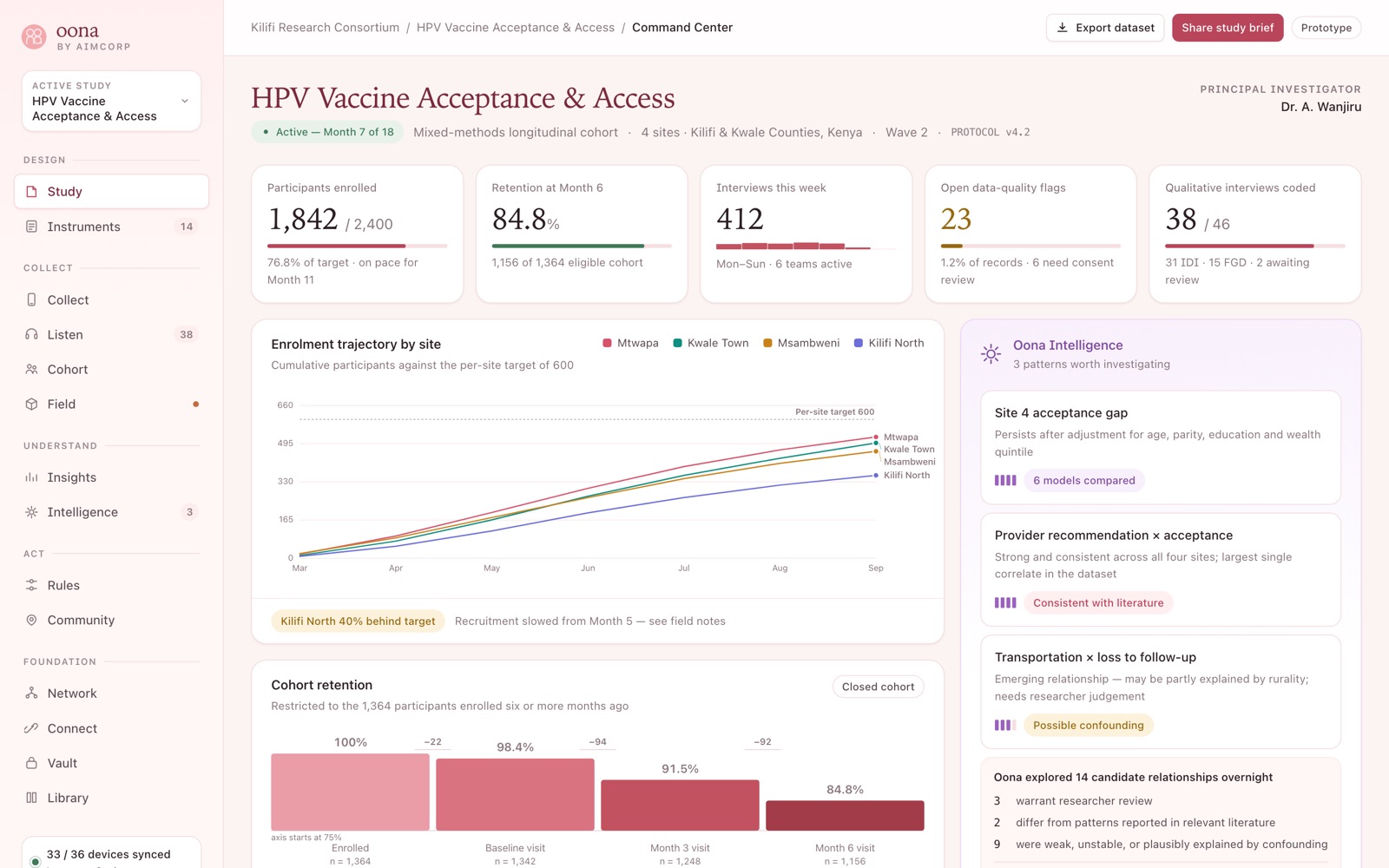Viewport: 1389px width, 868px height.
Task: Click the Vault lock icon
Action: click(31, 763)
